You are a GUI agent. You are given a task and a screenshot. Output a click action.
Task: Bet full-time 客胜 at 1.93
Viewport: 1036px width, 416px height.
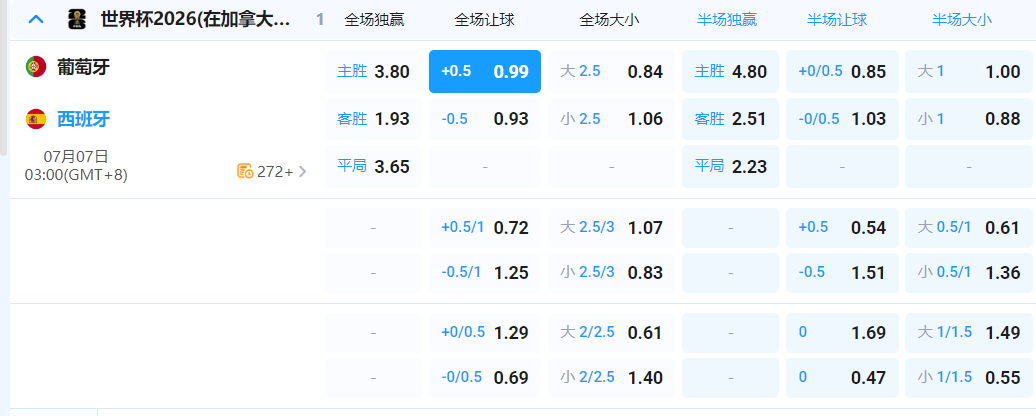click(373, 119)
